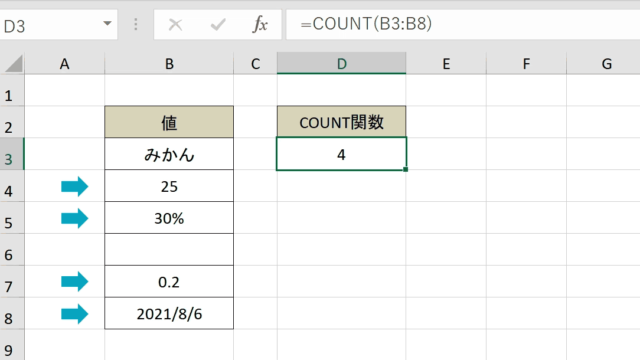Select cell D3 showing result 4

pyautogui.click(x=342, y=154)
